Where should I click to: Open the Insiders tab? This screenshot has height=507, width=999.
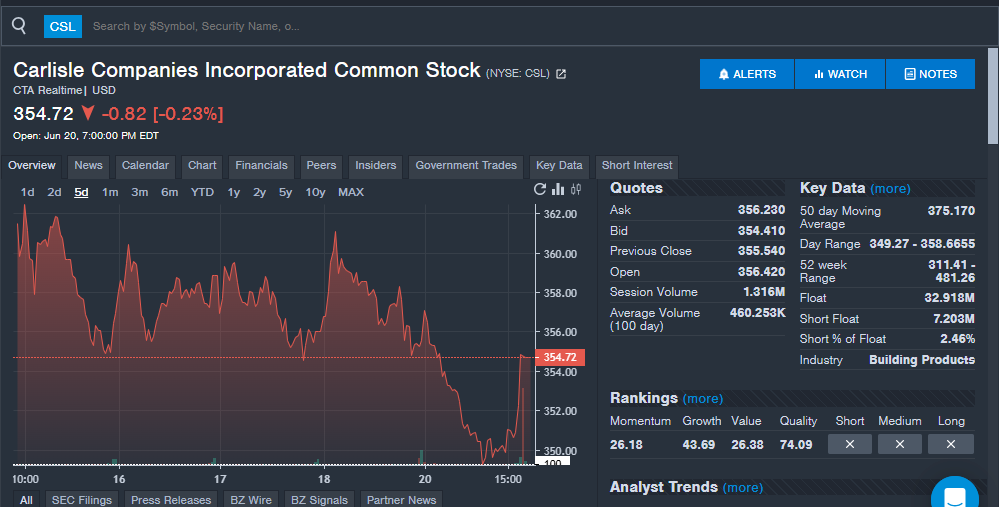[375, 166]
